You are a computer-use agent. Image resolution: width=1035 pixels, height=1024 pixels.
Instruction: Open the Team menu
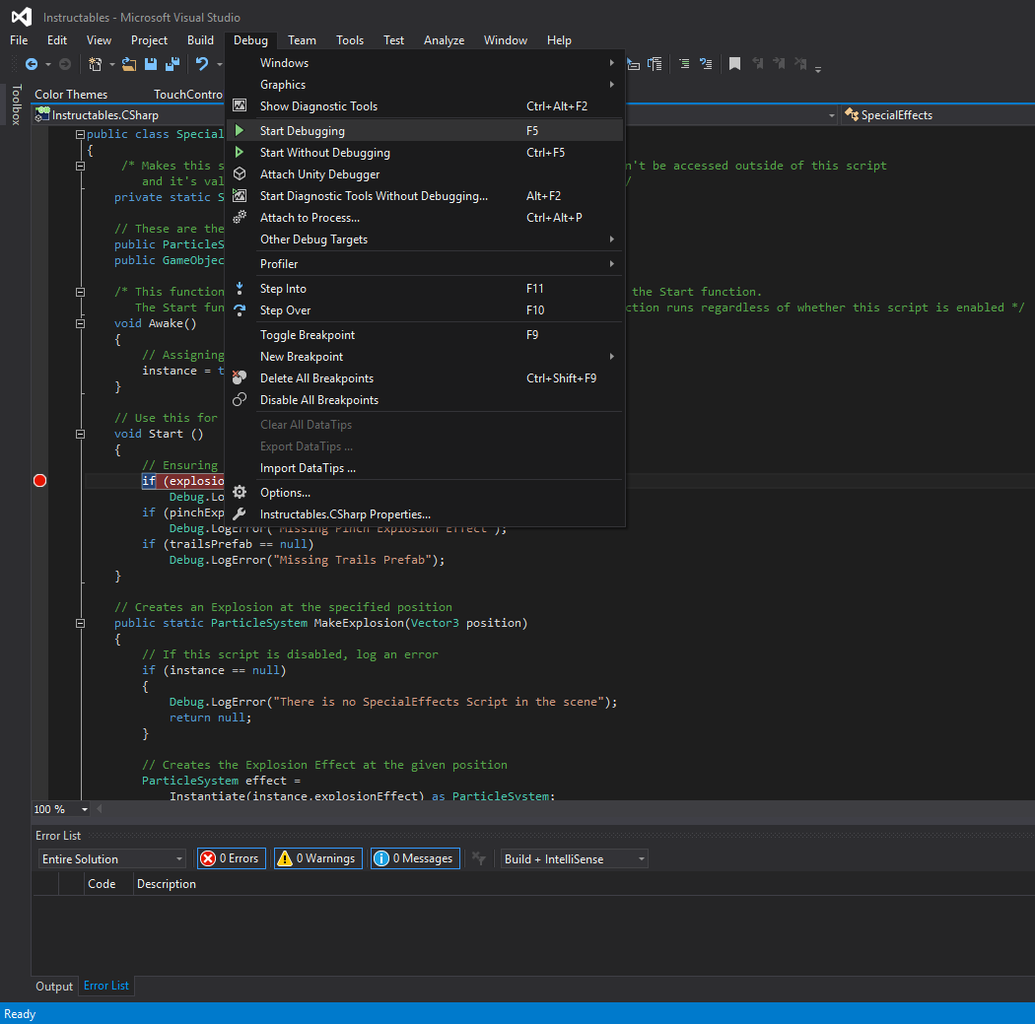click(302, 40)
